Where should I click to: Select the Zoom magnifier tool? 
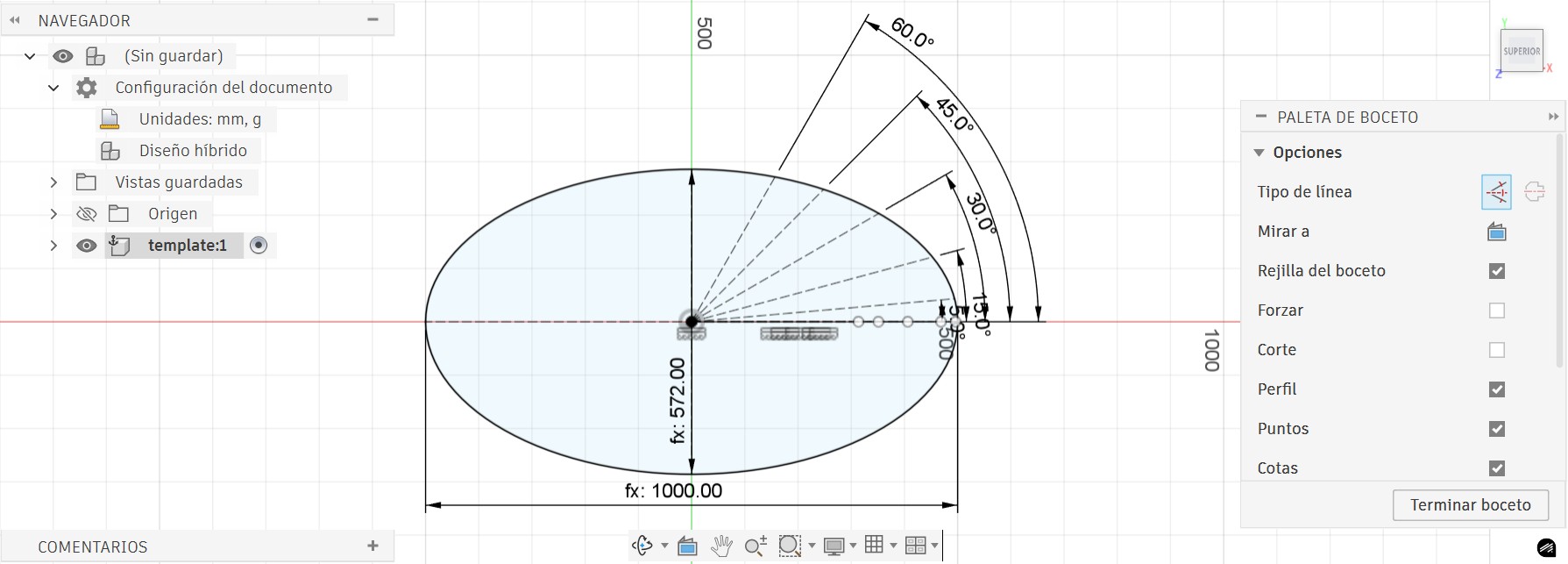click(x=756, y=546)
